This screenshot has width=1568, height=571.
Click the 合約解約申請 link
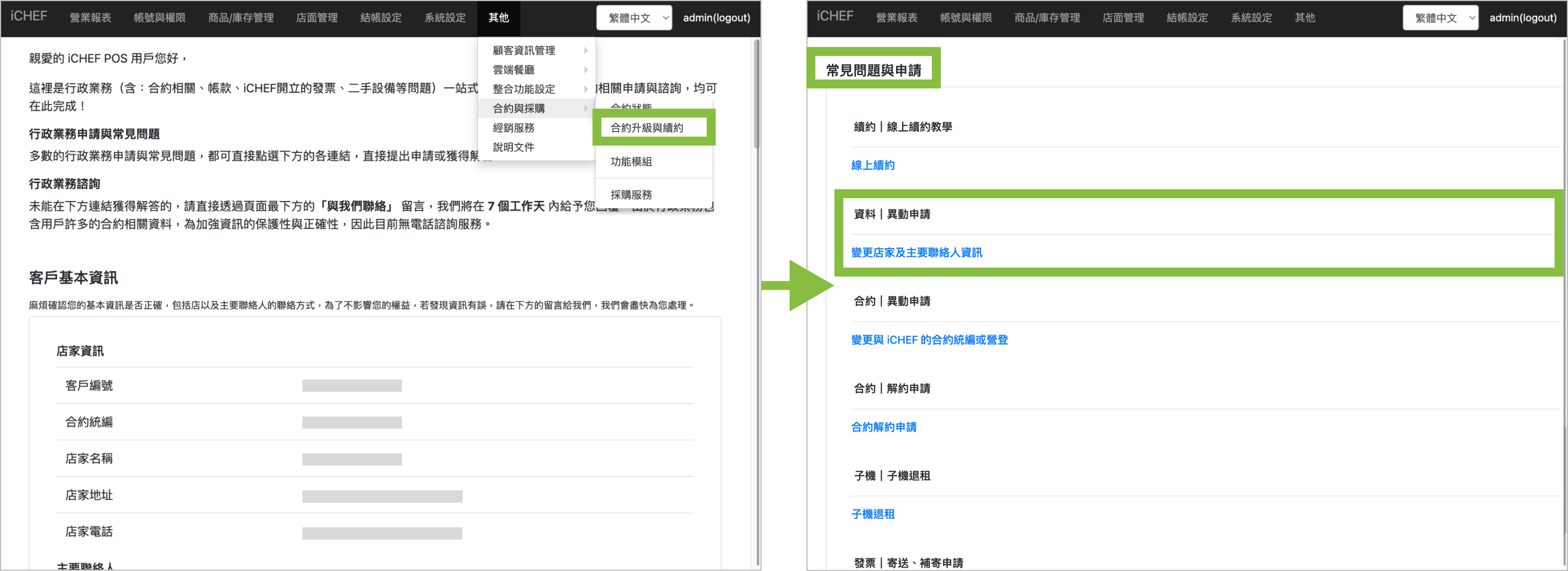click(883, 427)
